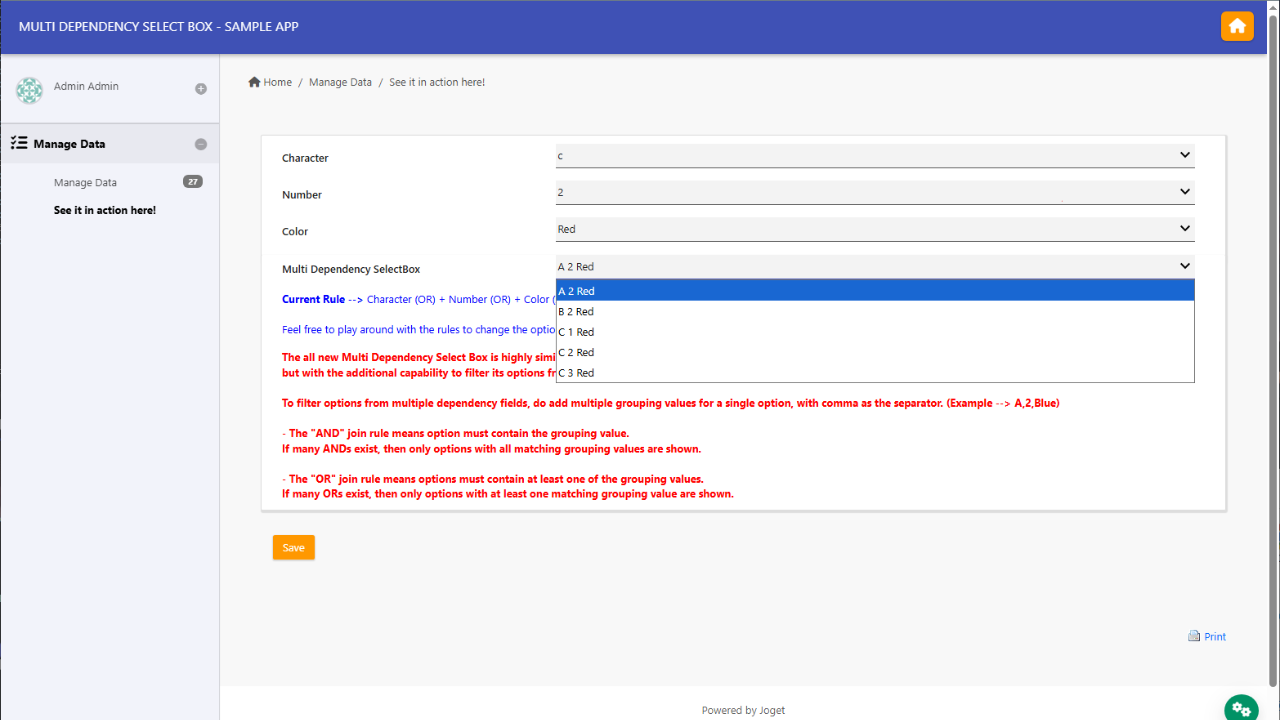This screenshot has height=720, width=1280.
Task: Click the Manage Data checklist icon
Action: (x=19, y=143)
